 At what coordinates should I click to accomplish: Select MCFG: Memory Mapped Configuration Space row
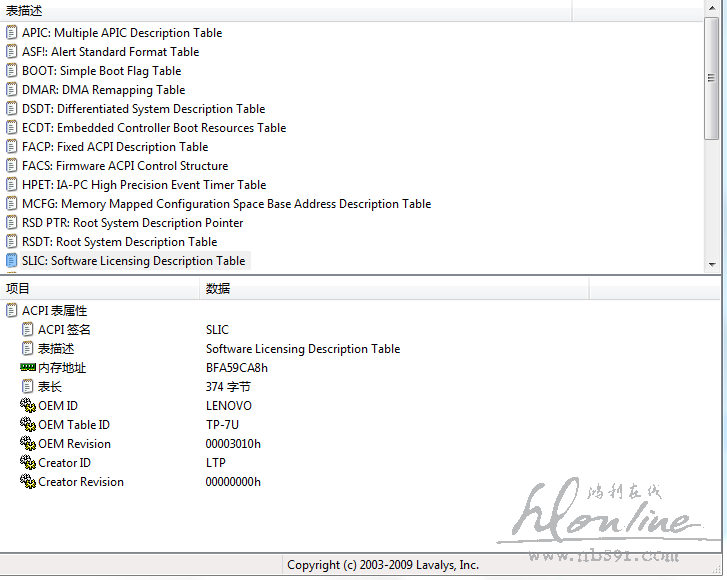(x=227, y=204)
